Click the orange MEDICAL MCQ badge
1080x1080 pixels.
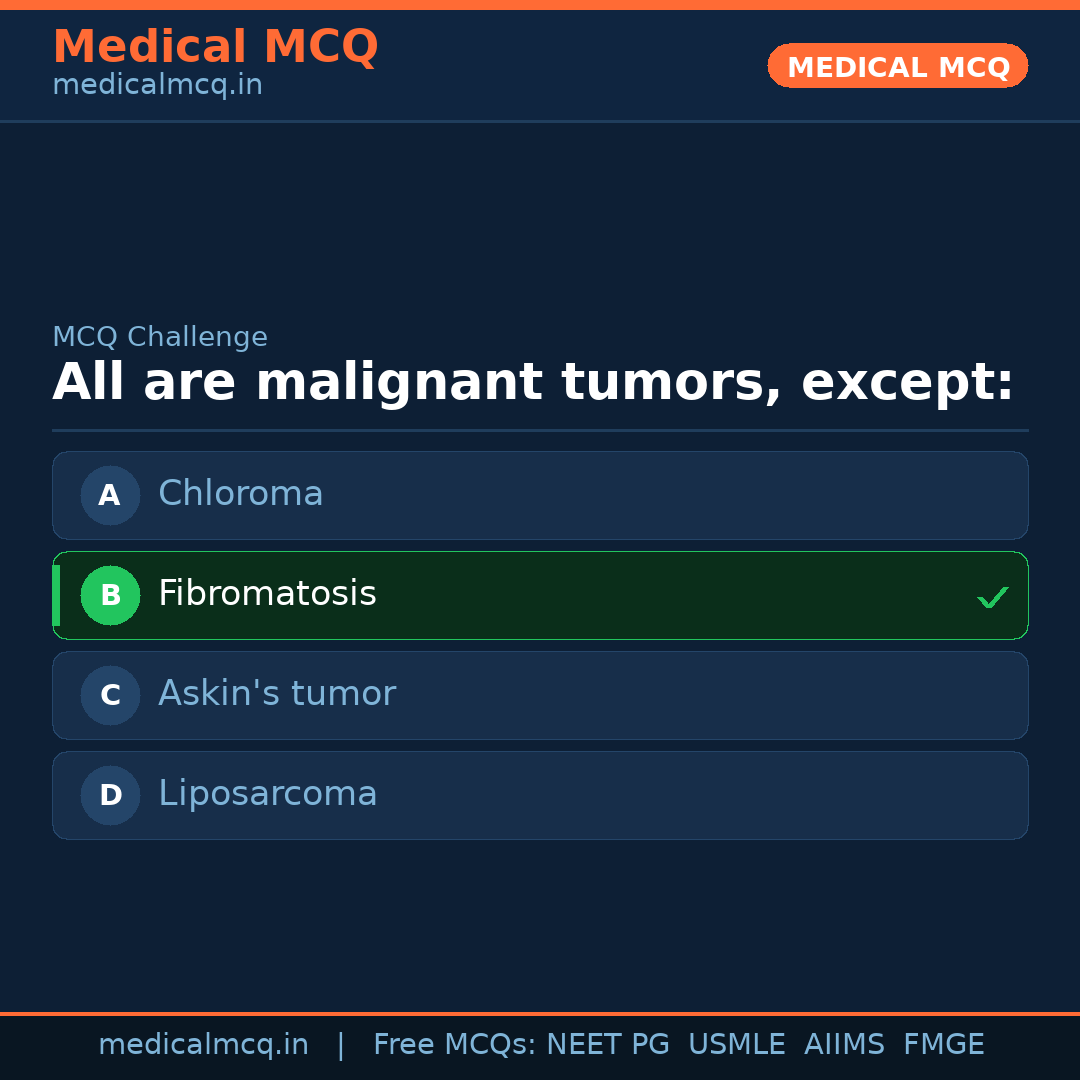tap(897, 66)
